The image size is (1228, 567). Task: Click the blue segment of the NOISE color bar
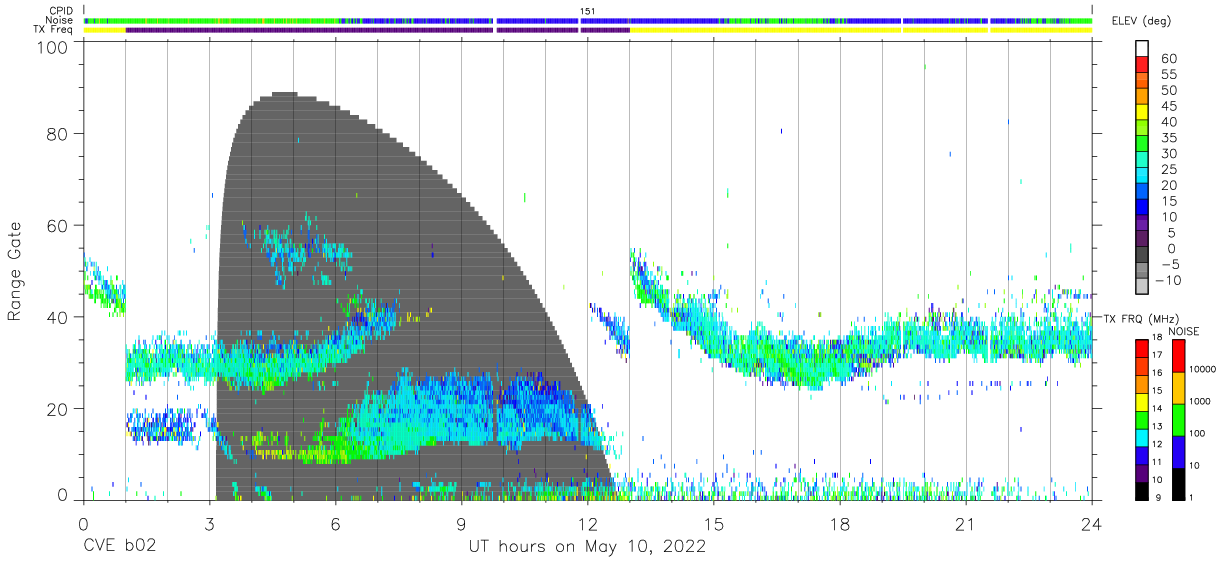[x=1179, y=451]
